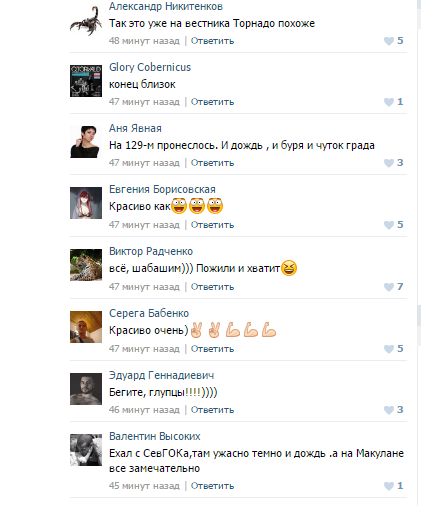Click heart beside Серега Бабенко's comment
This screenshot has height=506, width=421.
(x=389, y=349)
